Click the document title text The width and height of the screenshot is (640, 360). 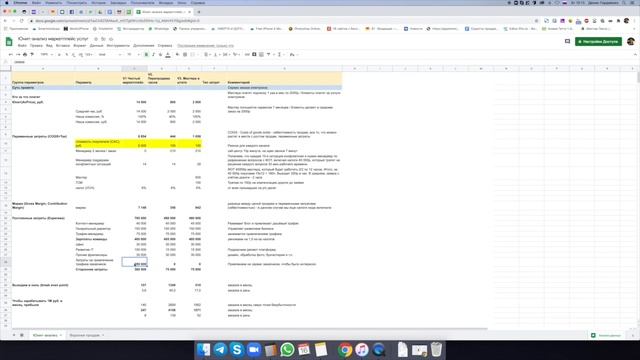click(53, 39)
